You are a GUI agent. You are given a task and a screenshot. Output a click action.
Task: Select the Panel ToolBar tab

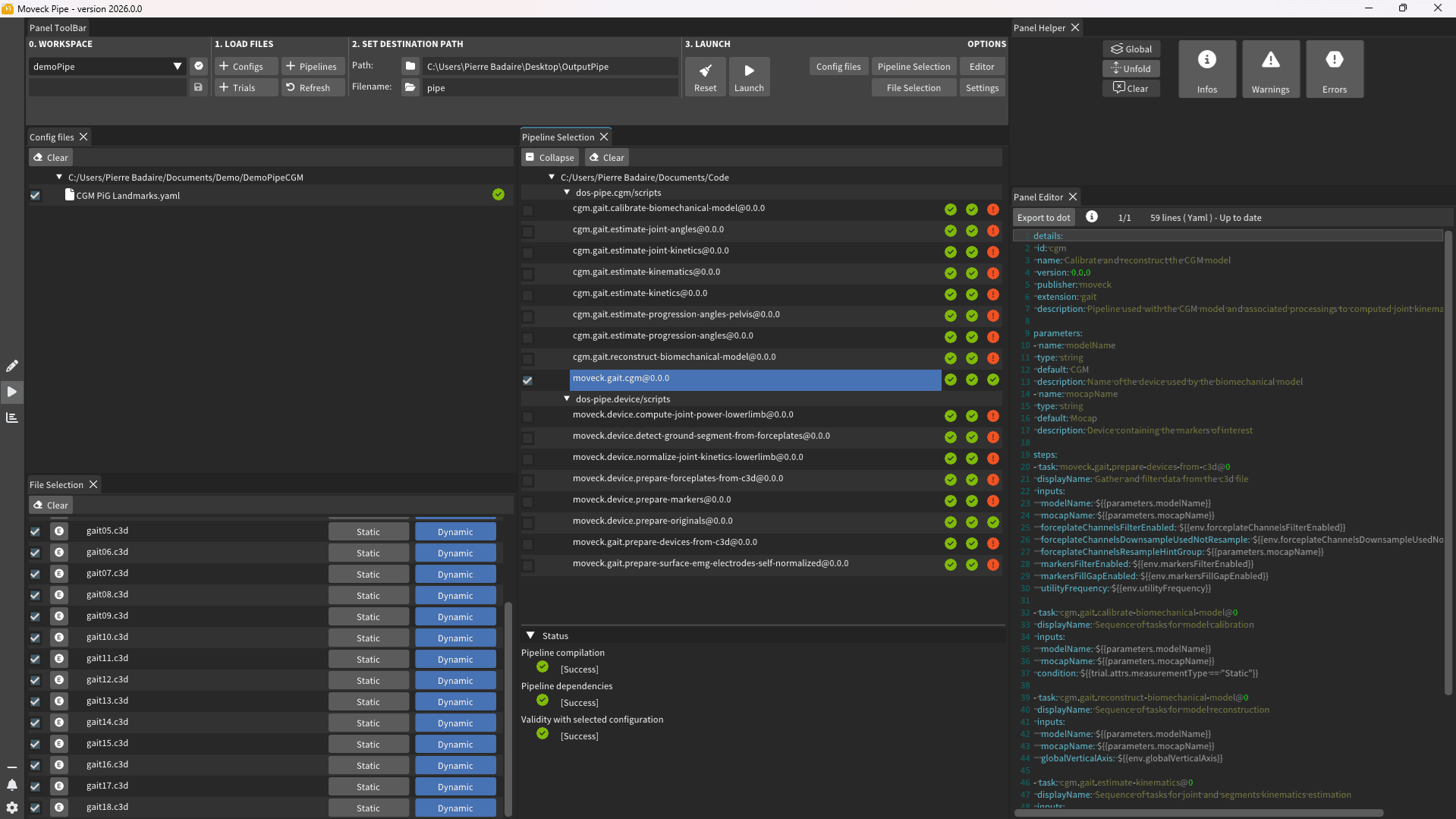(58, 27)
